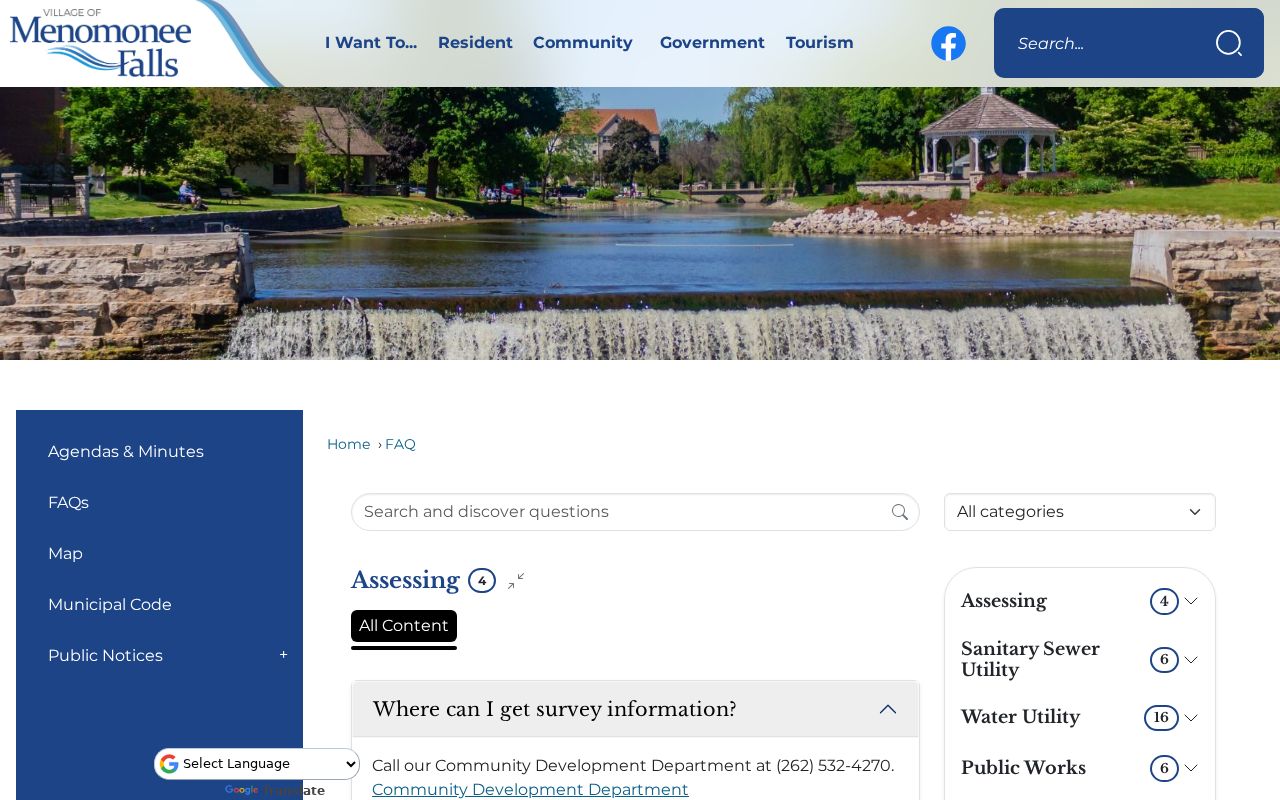1280x800 pixels.
Task: Follow the Community Development Department link
Action: [530, 790]
